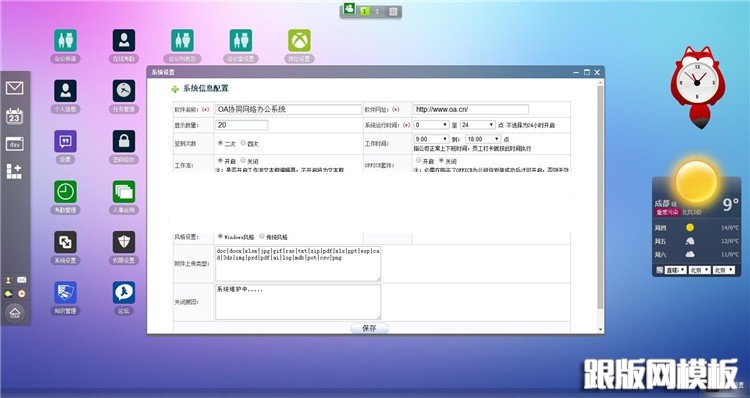Open mail from the sidebar envelope icon

(x=14, y=88)
